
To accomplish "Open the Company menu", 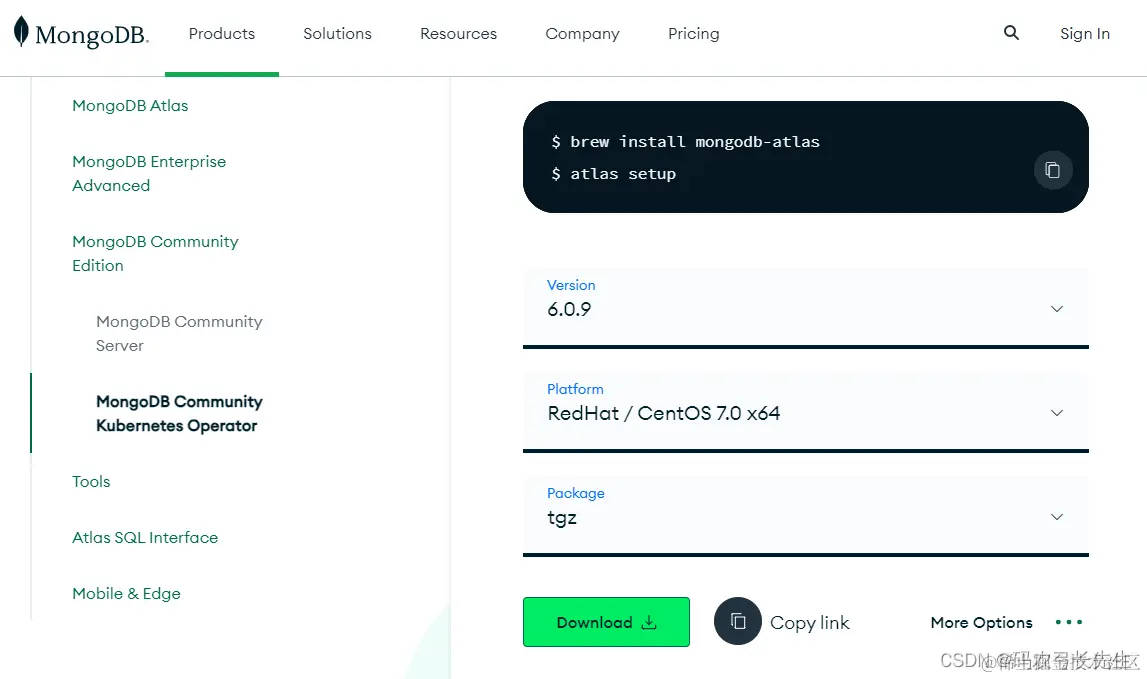I will [x=582, y=34].
